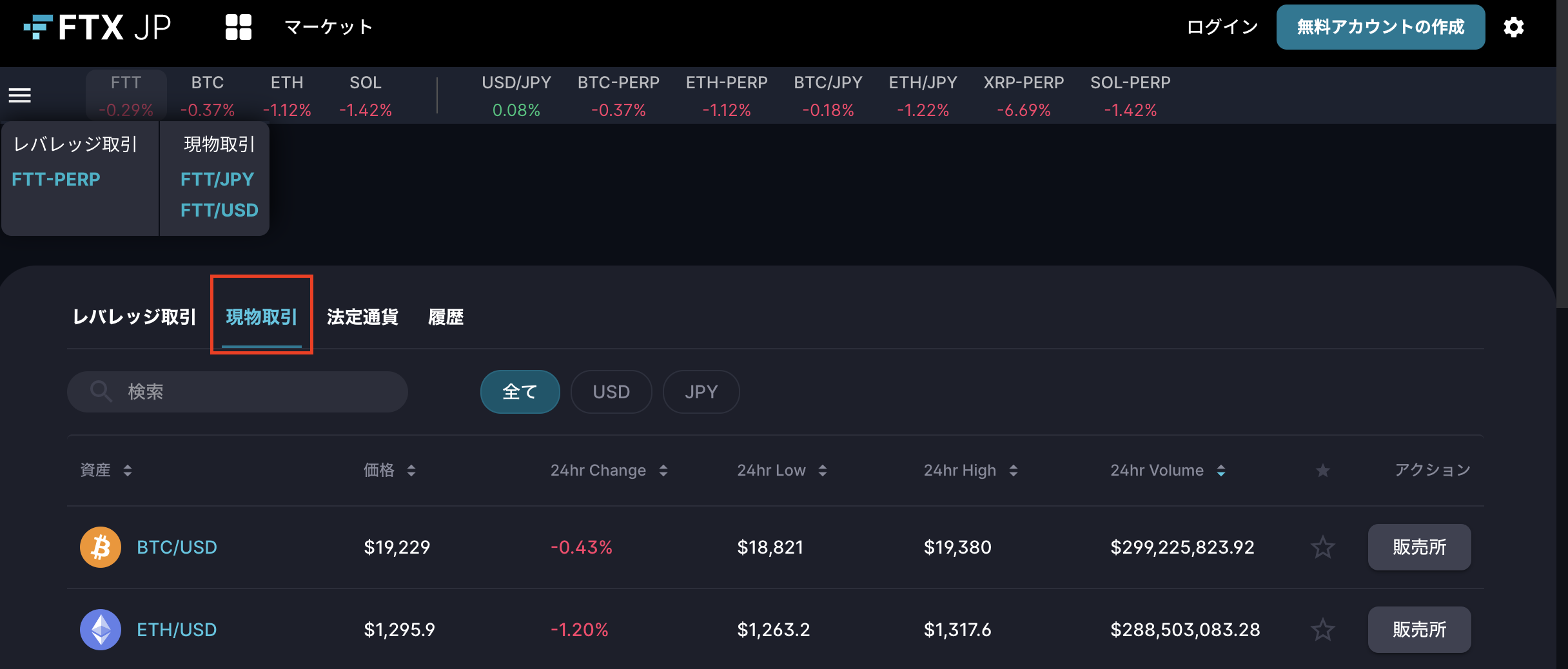The image size is (1568, 669).
Task: Select FTT in the ticker bar
Action: pyautogui.click(x=126, y=96)
